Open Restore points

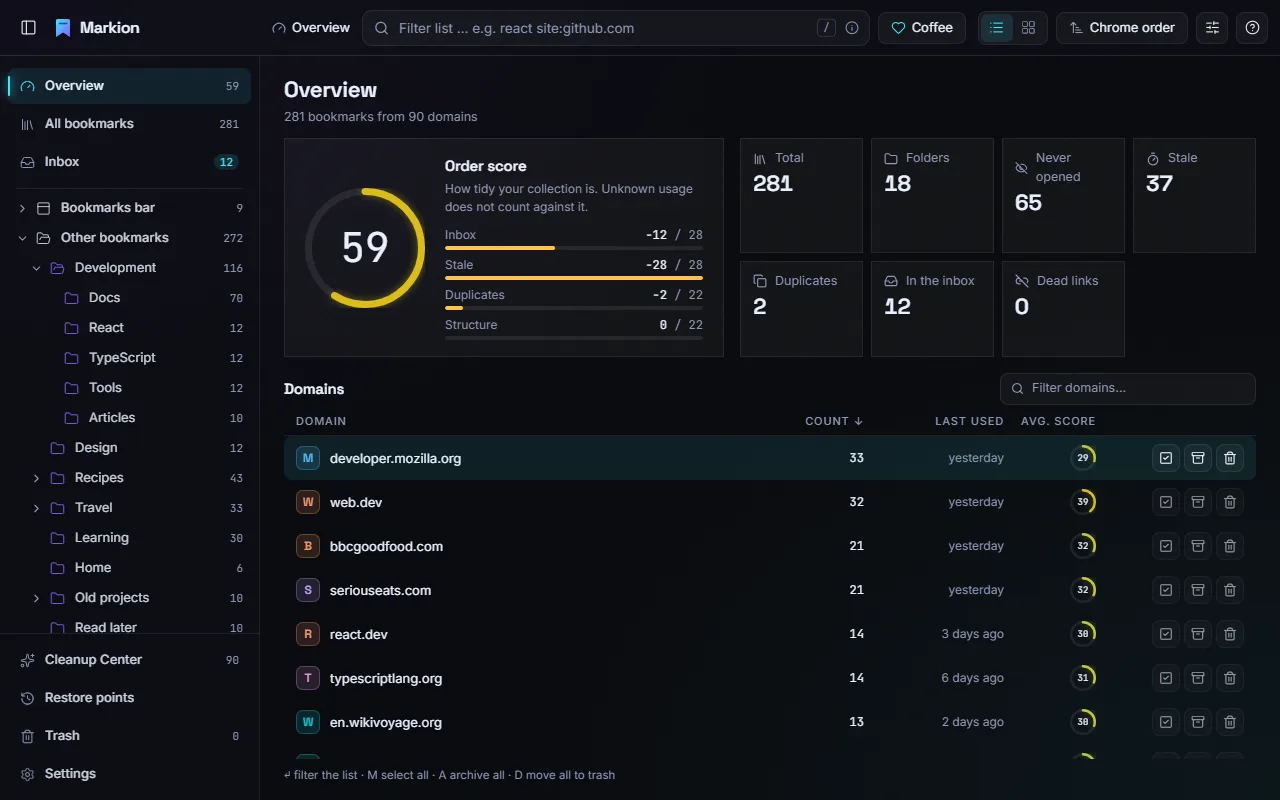point(129,698)
